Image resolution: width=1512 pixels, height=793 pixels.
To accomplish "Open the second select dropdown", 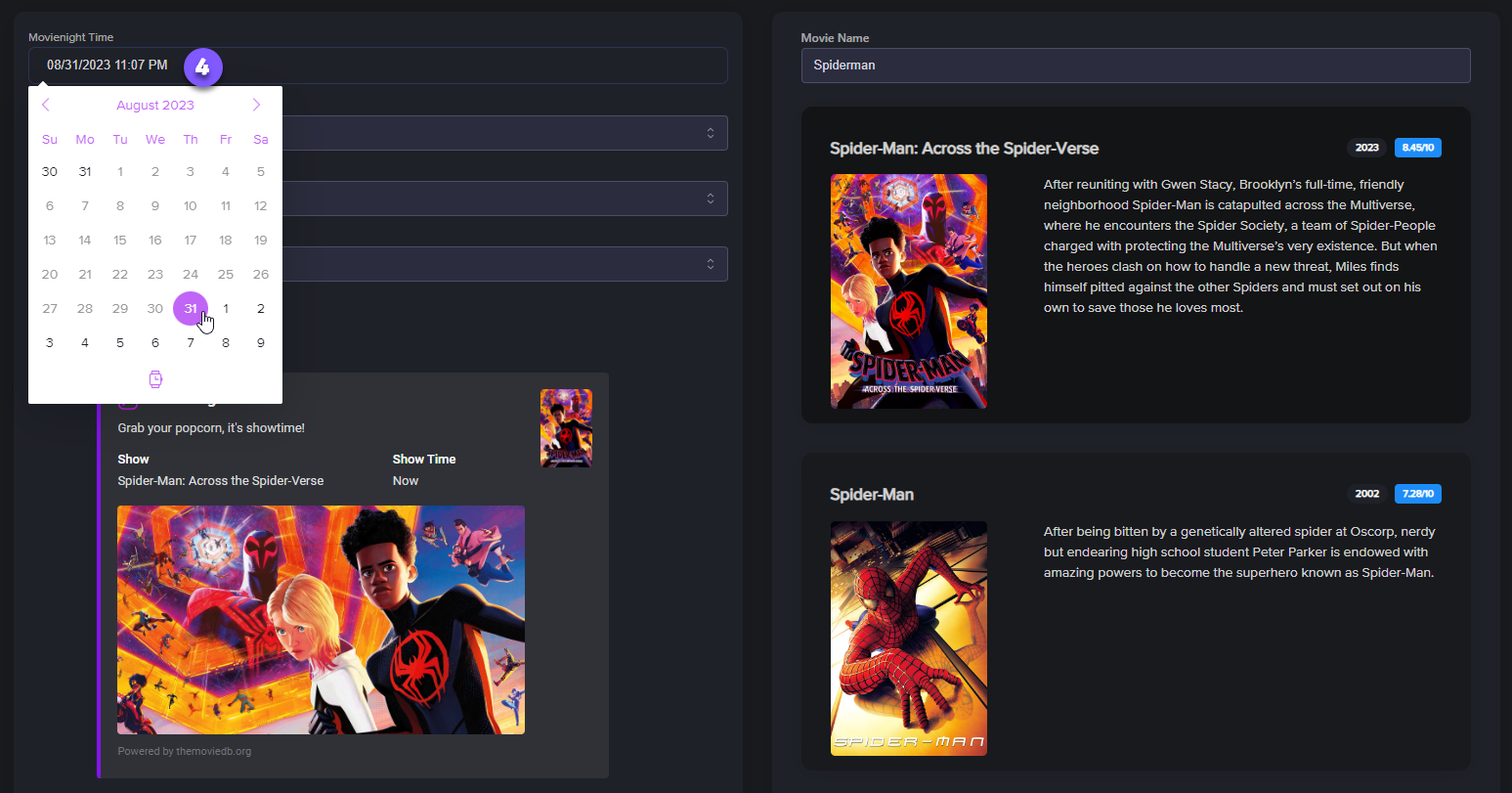I will pos(503,198).
